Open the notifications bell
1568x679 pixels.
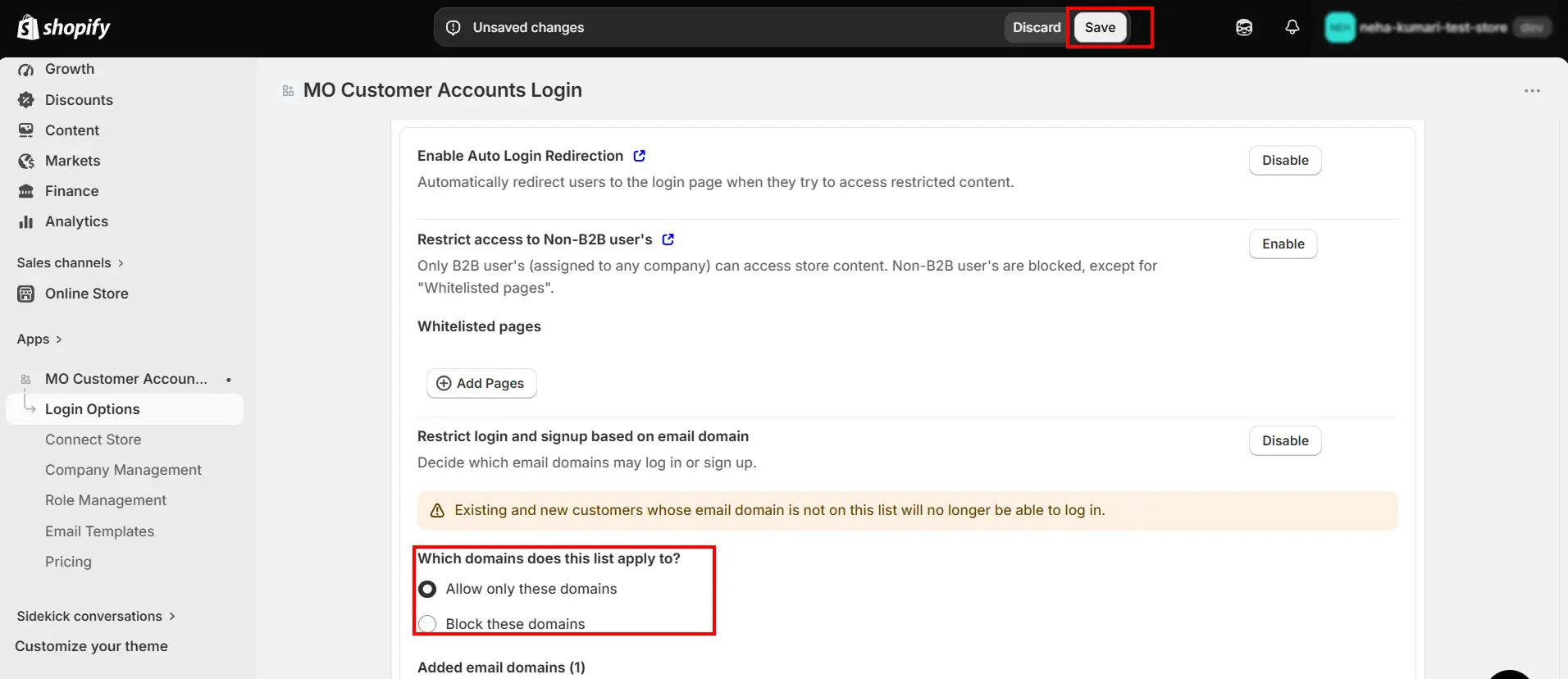pyautogui.click(x=1292, y=27)
